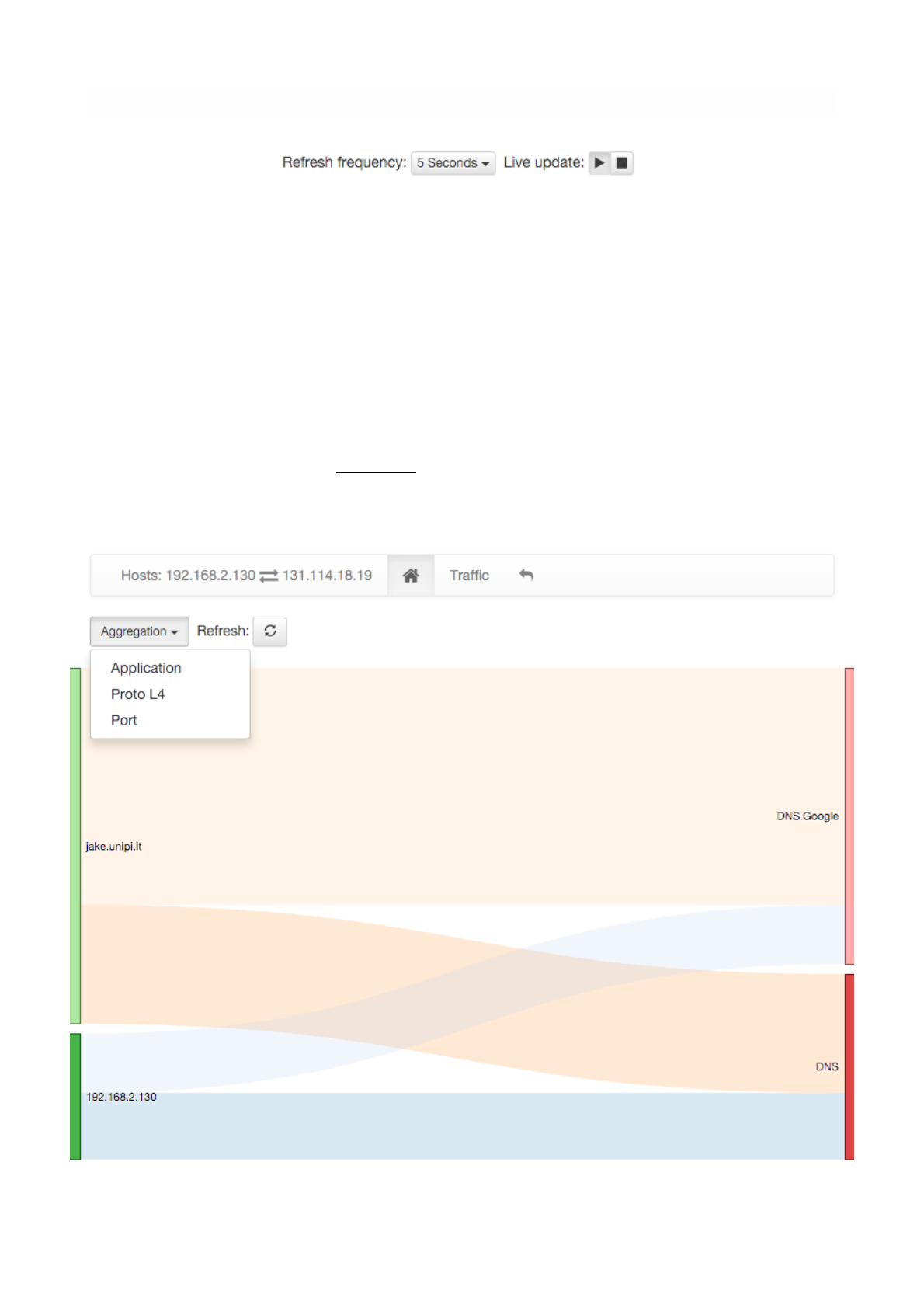Click the jake.unipi.it node label
Screen dimensions: 924x1308
click(x=114, y=847)
